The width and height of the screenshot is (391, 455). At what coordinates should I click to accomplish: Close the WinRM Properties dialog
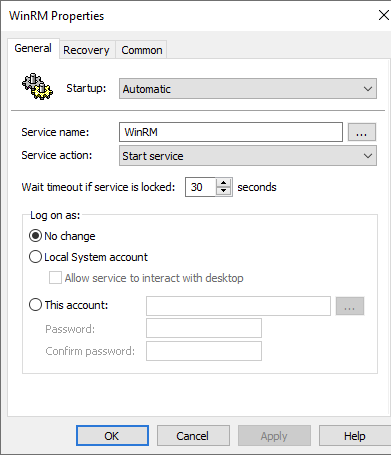(384, 15)
